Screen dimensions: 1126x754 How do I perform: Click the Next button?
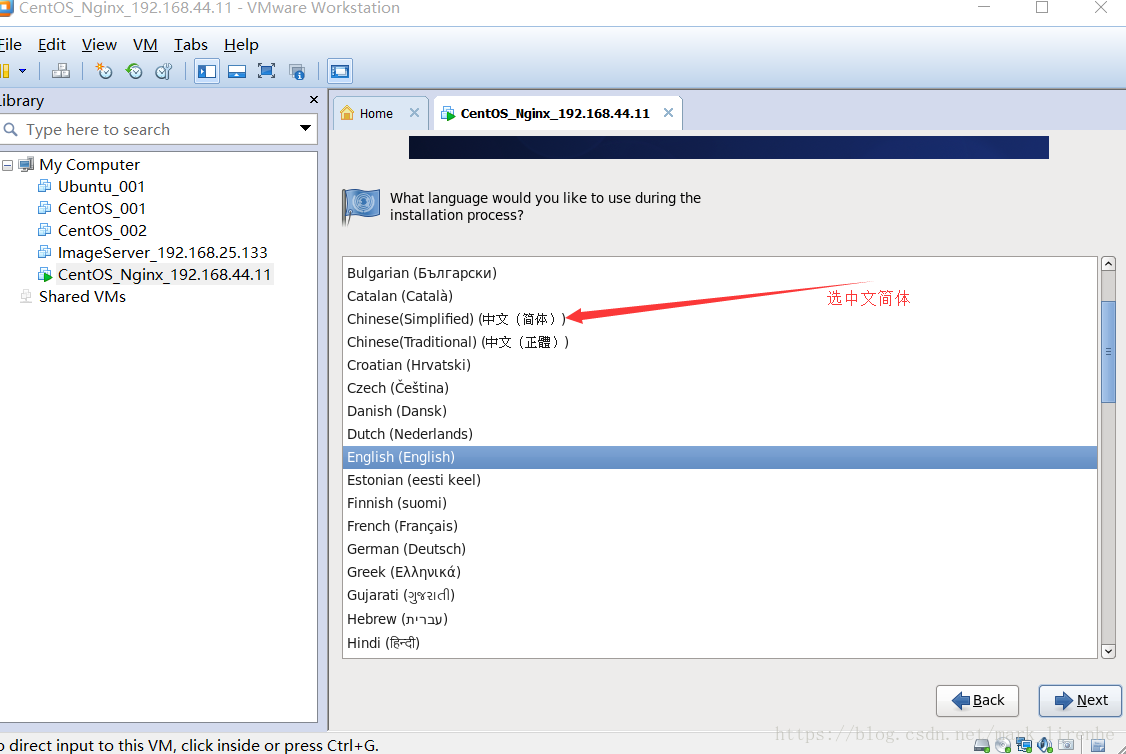coord(1080,700)
